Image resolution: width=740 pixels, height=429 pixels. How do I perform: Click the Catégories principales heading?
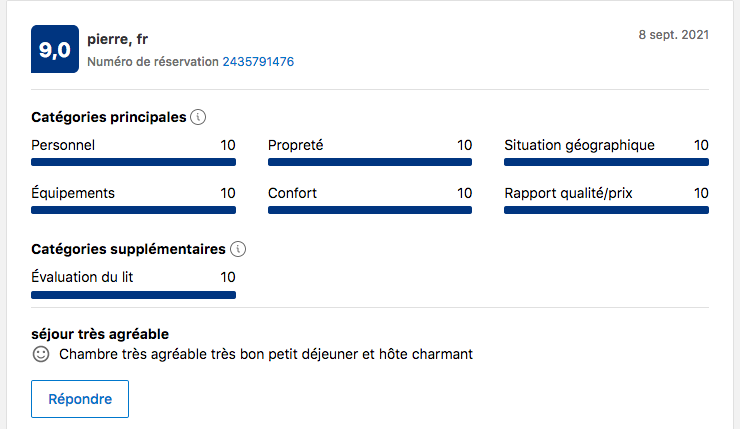click(109, 117)
